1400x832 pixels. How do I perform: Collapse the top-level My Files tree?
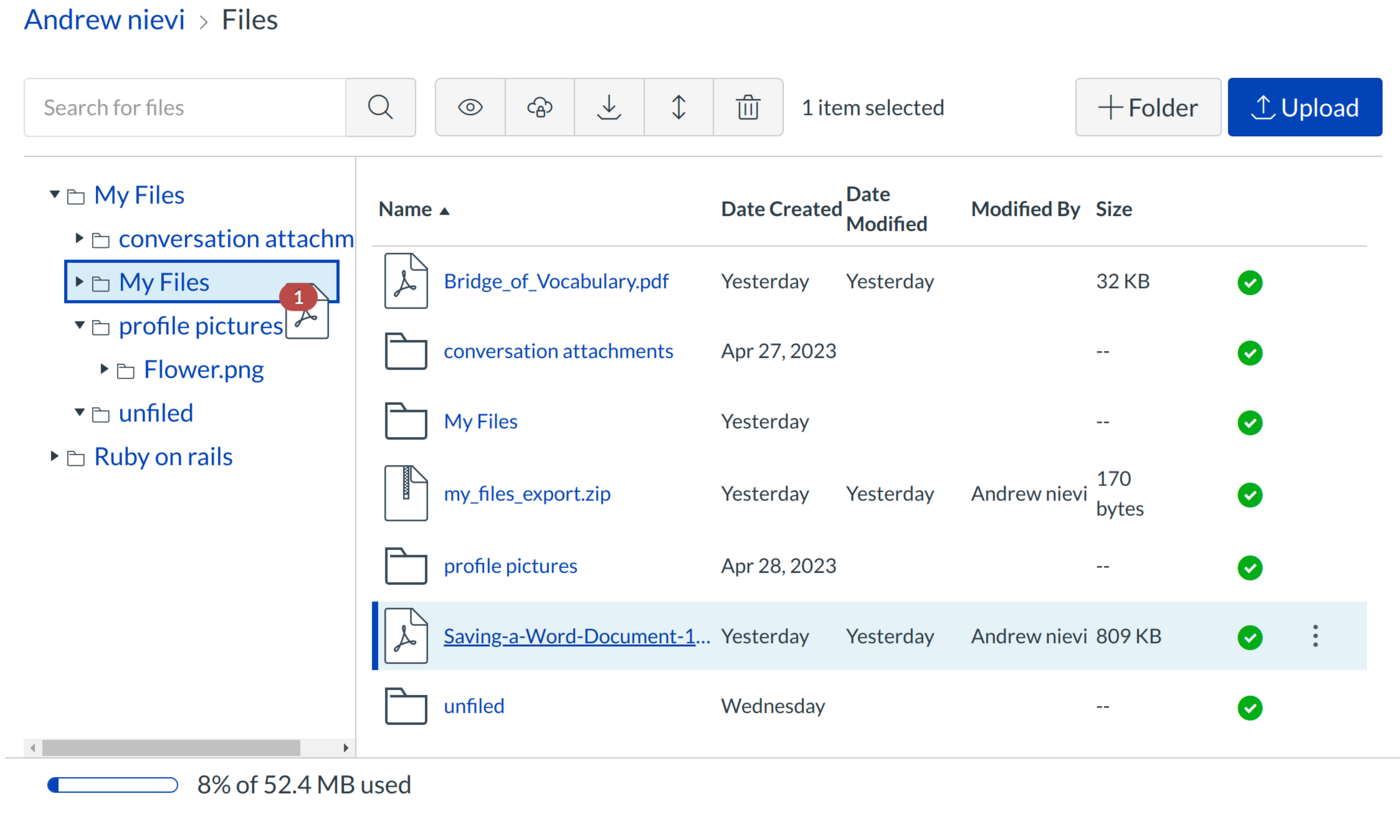[x=55, y=195]
